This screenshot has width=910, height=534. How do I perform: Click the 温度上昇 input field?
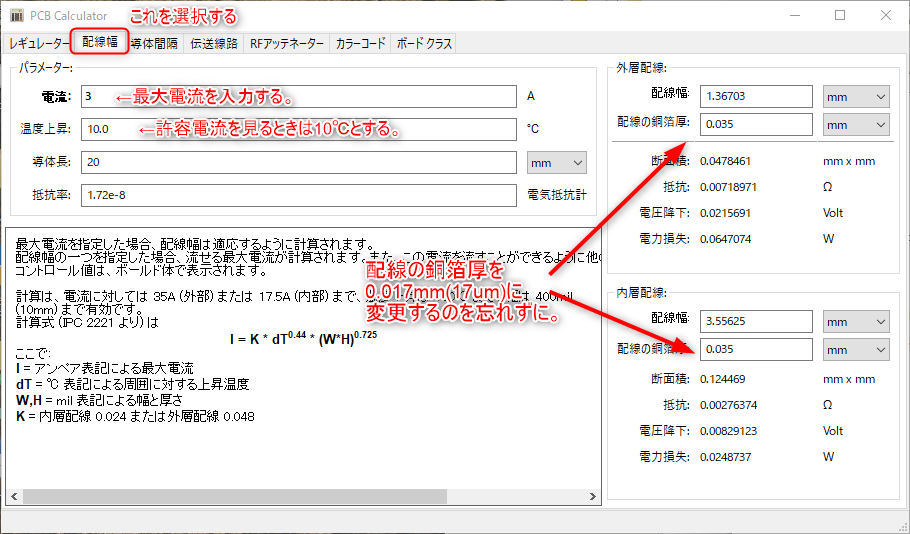pos(298,129)
